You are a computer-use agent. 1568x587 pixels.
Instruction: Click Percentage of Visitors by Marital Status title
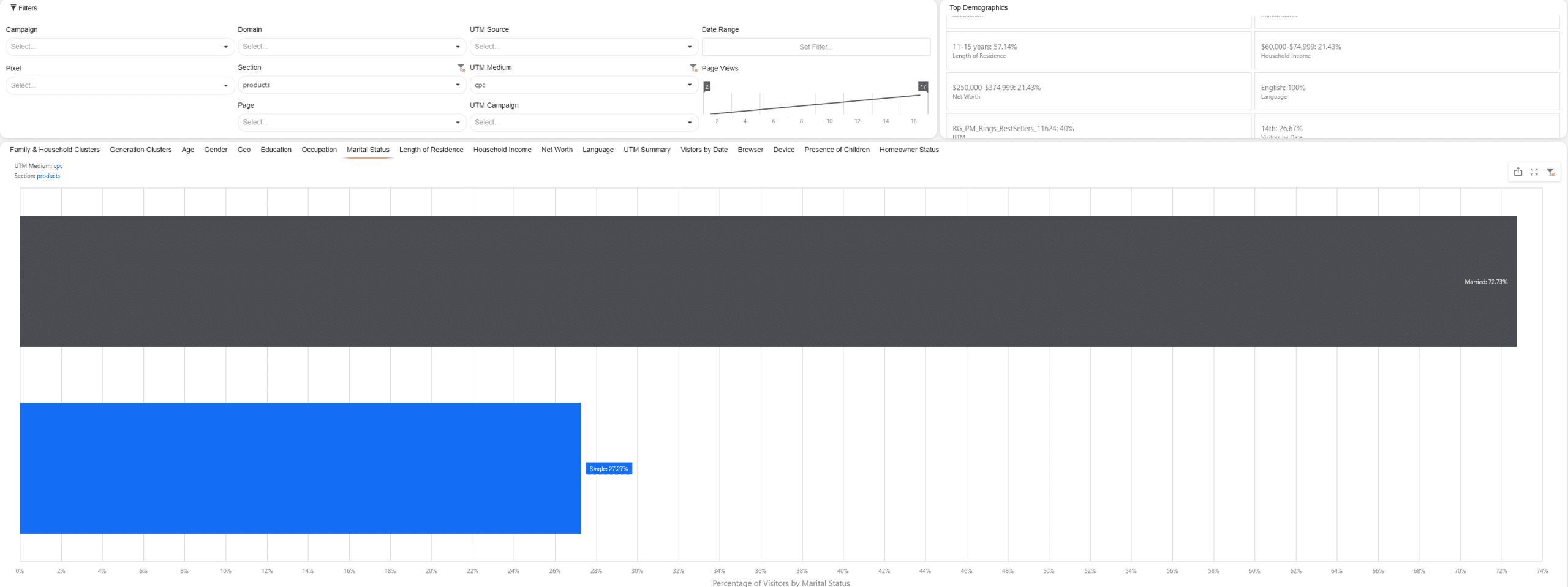pos(781,583)
